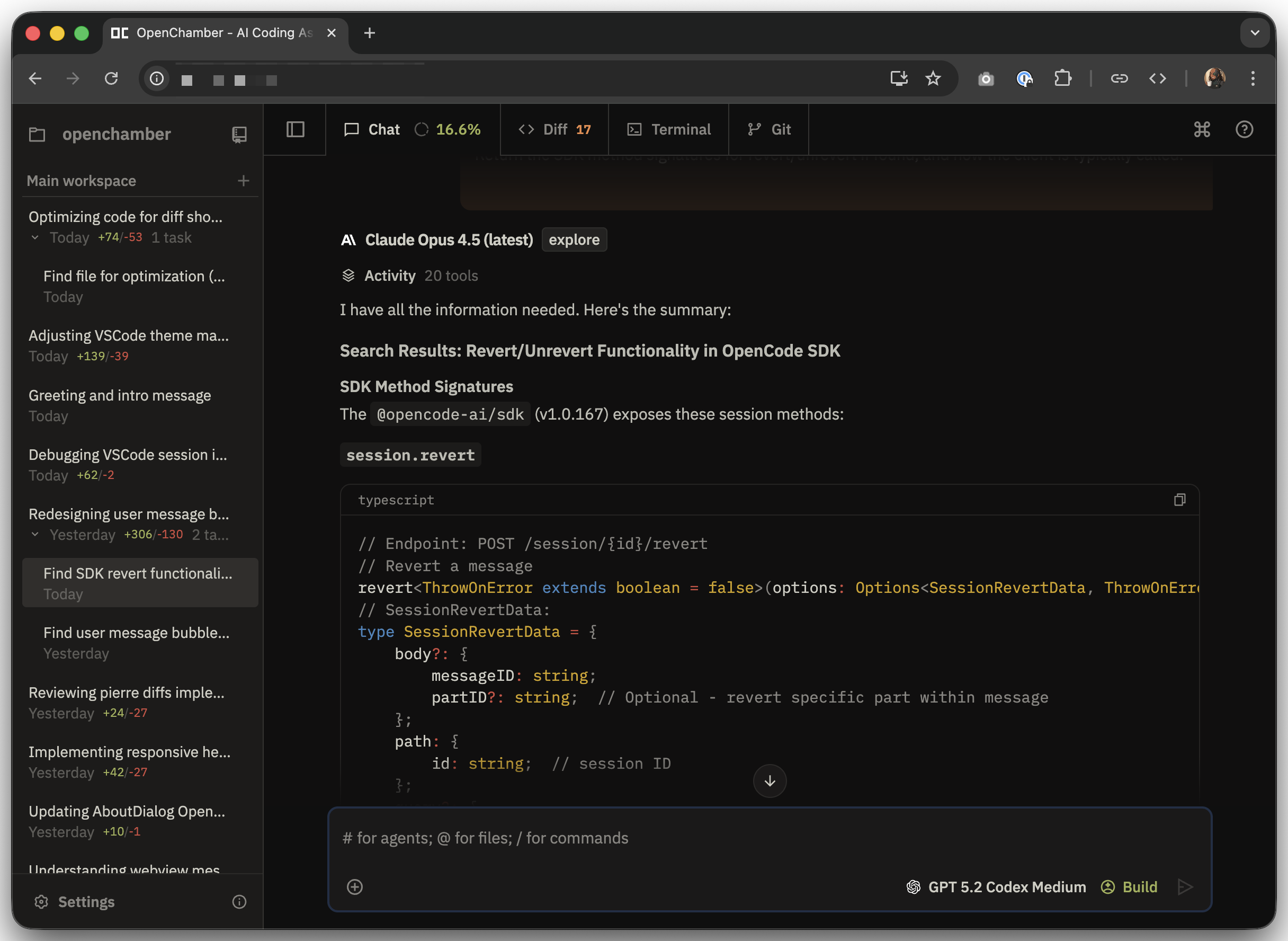Open the browser extensions puzzle icon
The height and width of the screenshot is (941, 1288).
(1062, 78)
